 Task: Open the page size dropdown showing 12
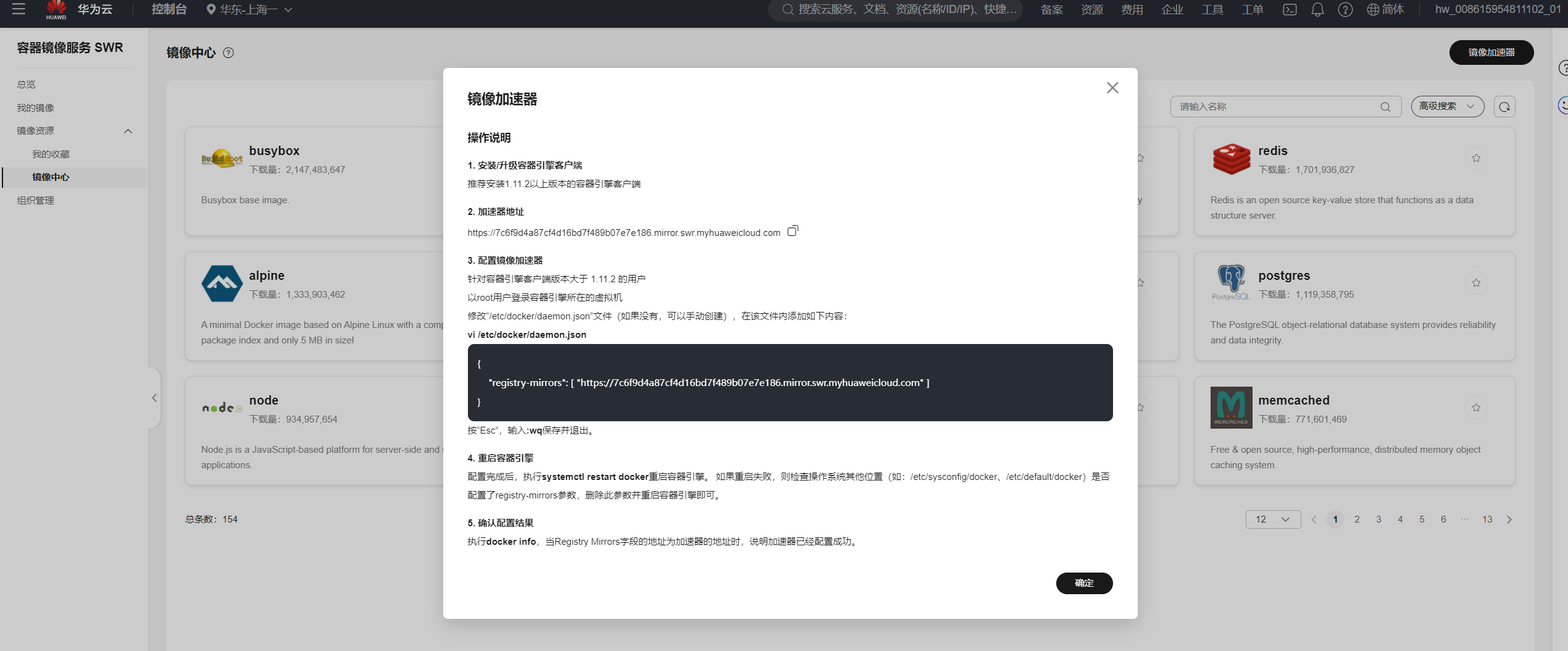coord(1273,519)
